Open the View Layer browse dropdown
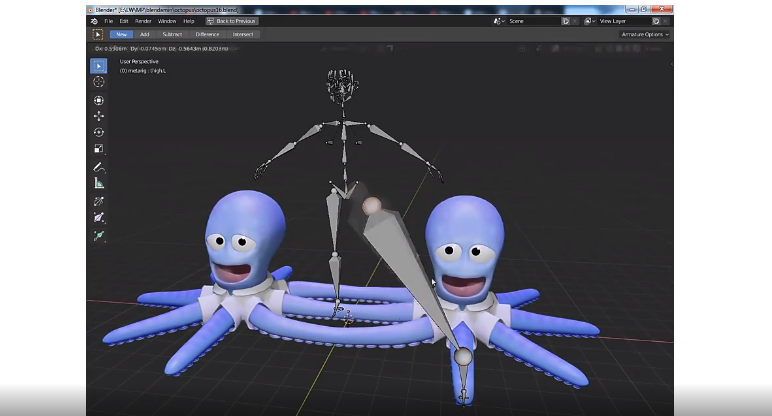 (591, 20)
